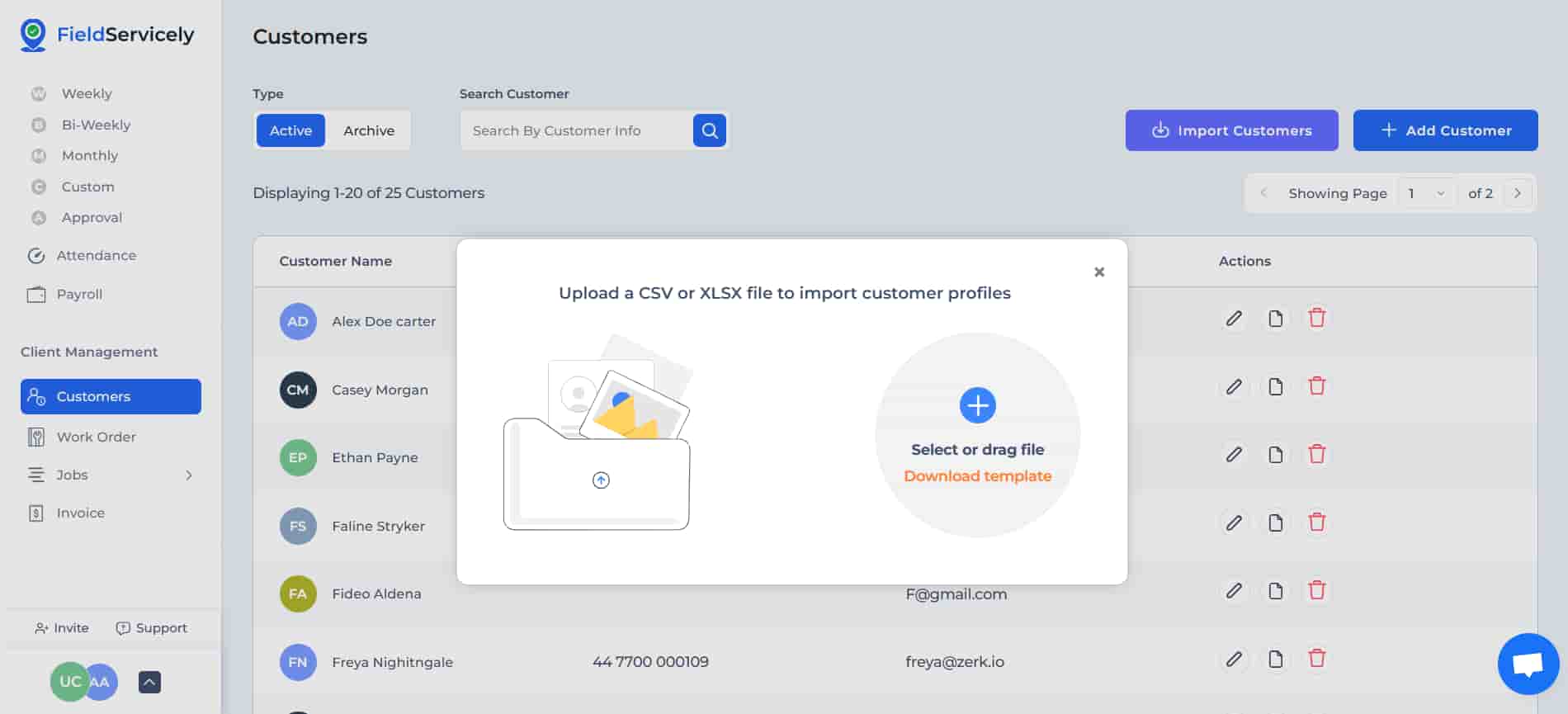Click the F@gmail.com email
The height and width of the screenshot is (714, 1568).
pos(956,594)
